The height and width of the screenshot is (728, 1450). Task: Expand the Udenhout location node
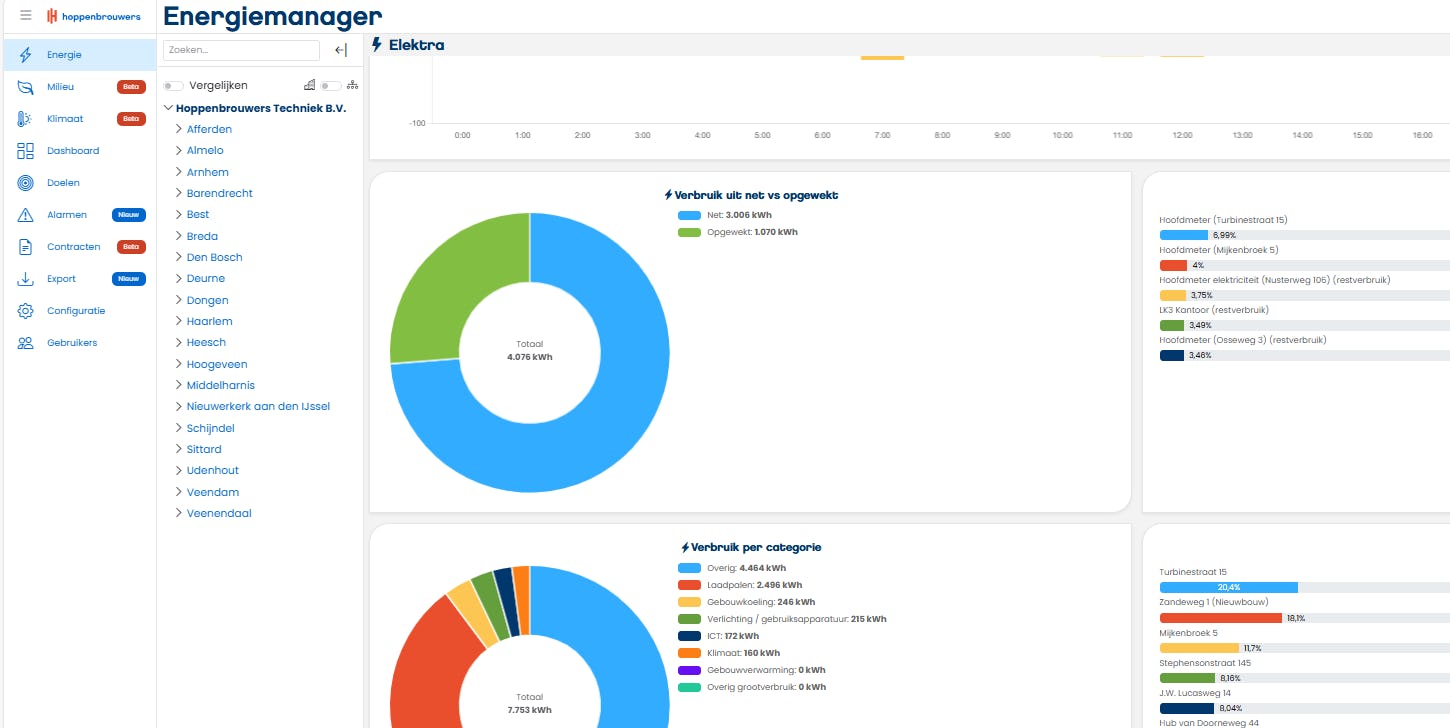[x=179, y=471]
